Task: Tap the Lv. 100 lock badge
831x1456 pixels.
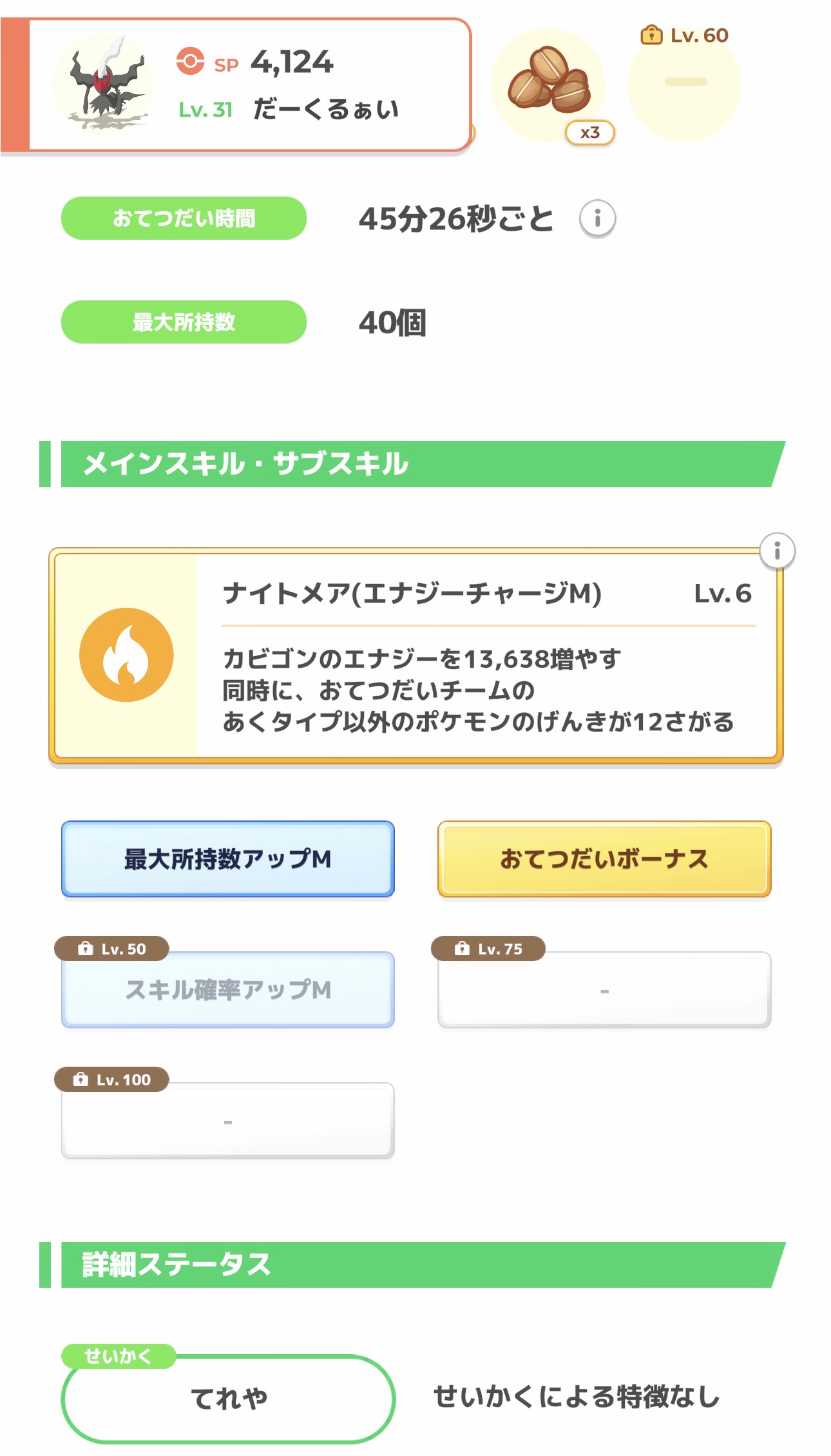Action: click(112, 1080)
